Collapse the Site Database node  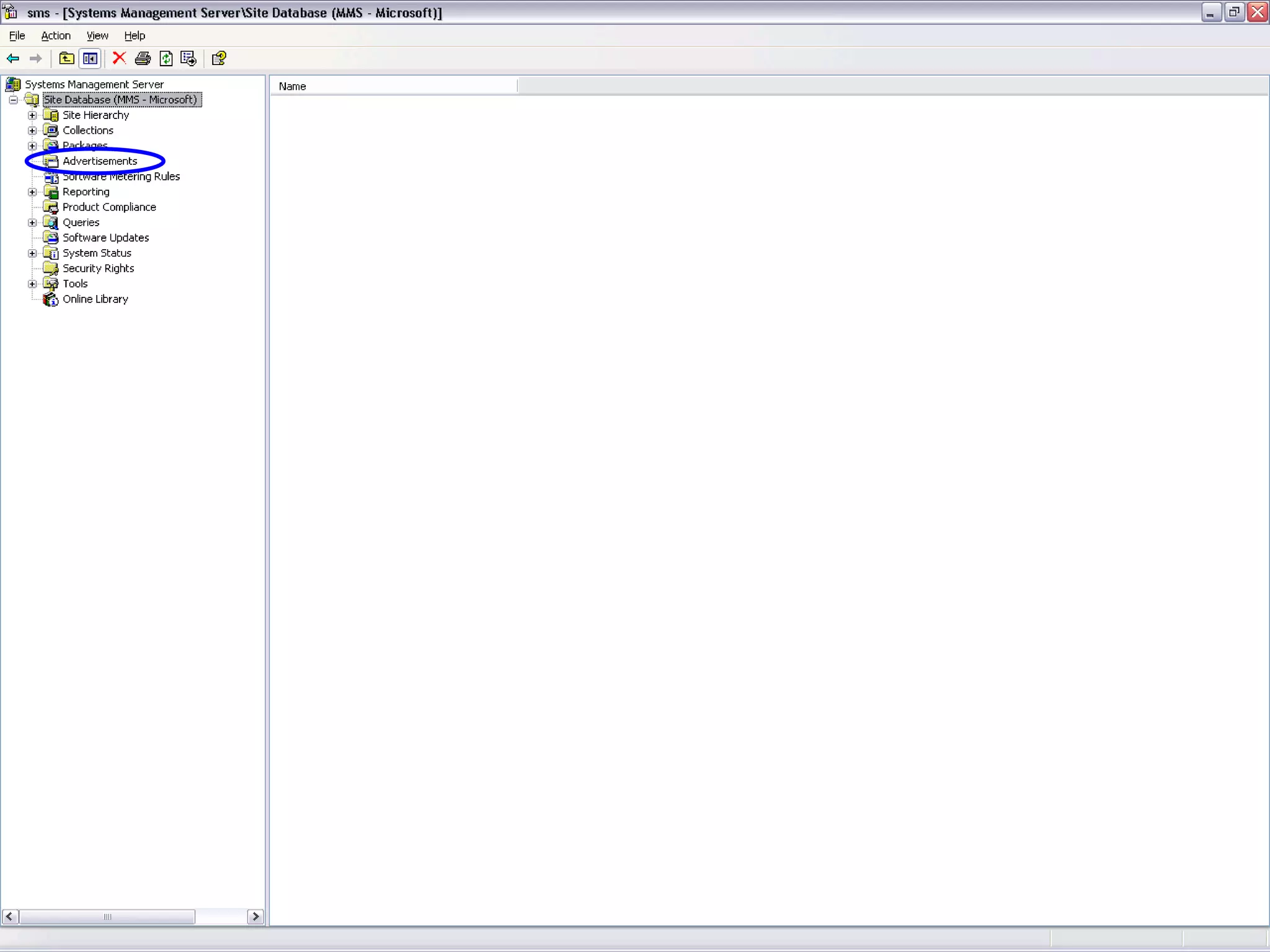[x=13, y=100]
